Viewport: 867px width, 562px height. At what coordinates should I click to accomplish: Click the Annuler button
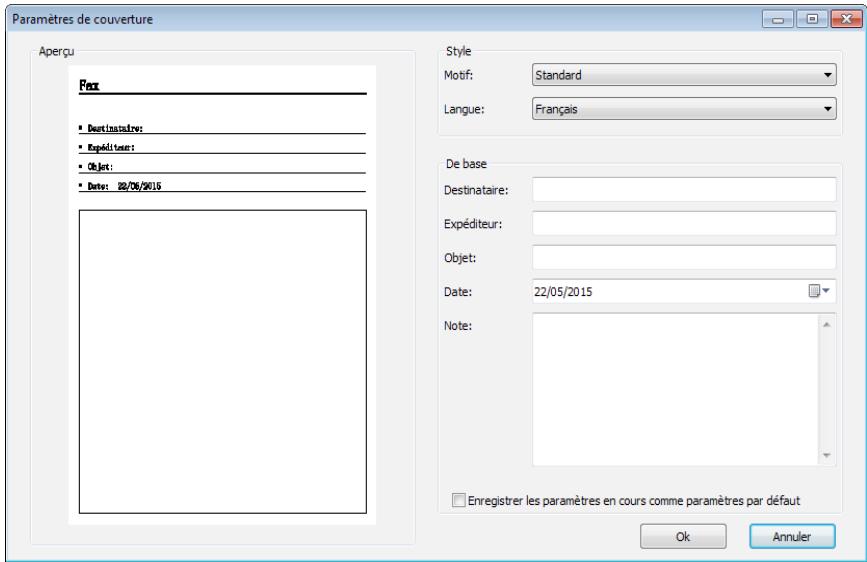[x=792, y=536]
